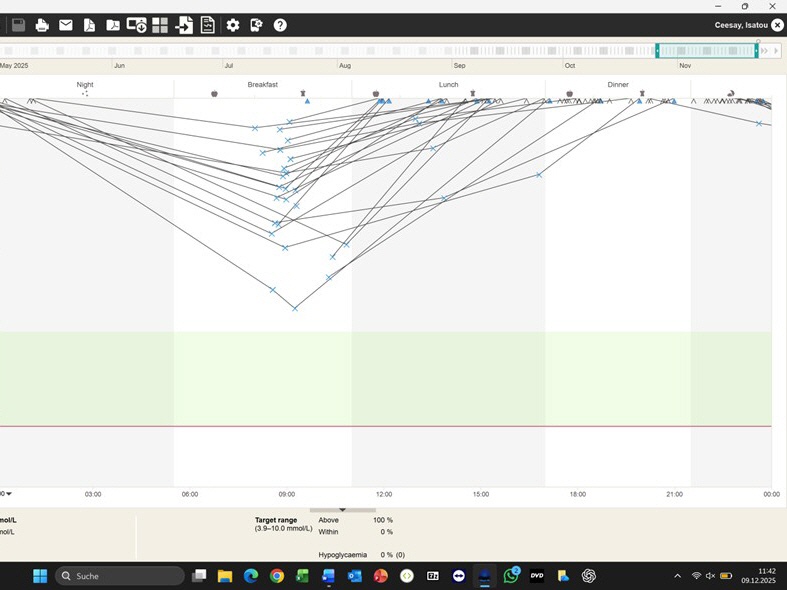Image resolution: width=787 pixels, height=590 pixels.
Task: Open help with the question mark icon
Action: pyautogui.click(x=280, y=25)
